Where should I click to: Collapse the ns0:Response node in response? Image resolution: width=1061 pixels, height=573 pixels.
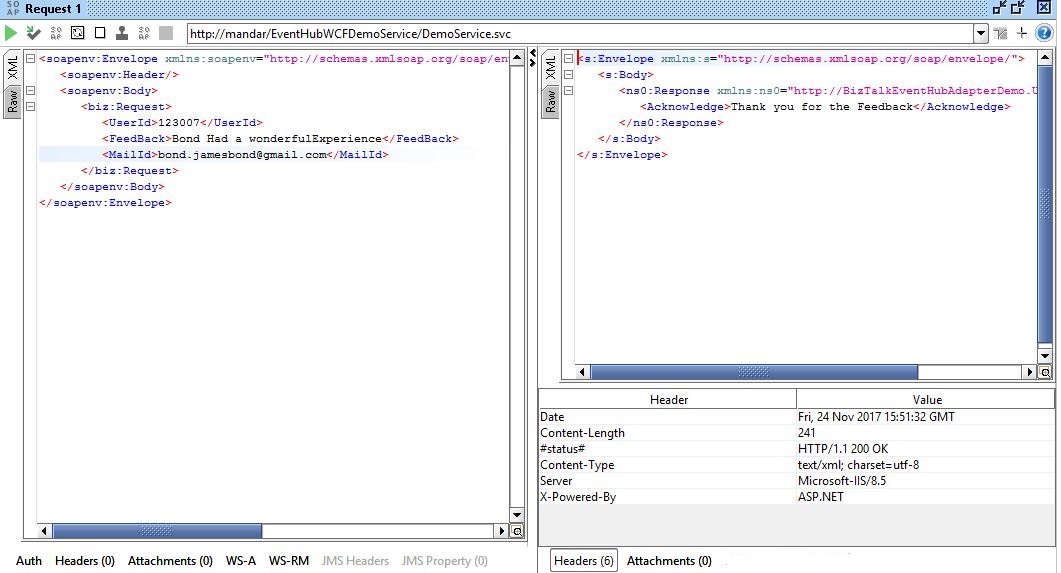click(568, 91)
